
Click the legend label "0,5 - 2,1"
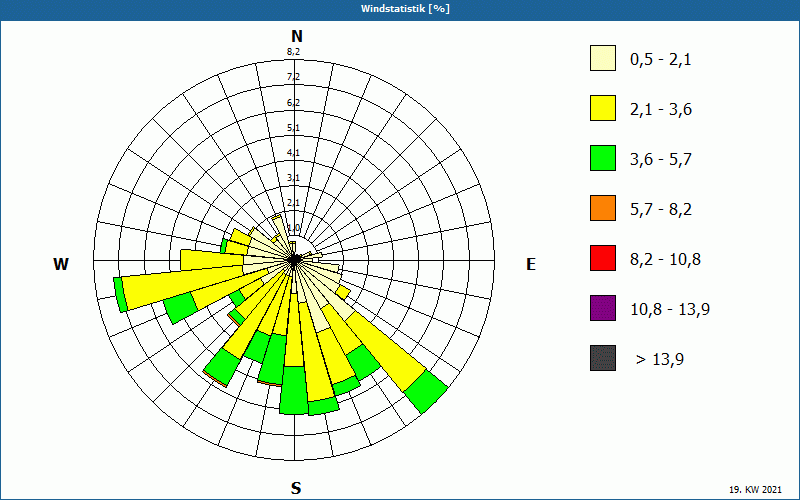click(x=661, y=60)
